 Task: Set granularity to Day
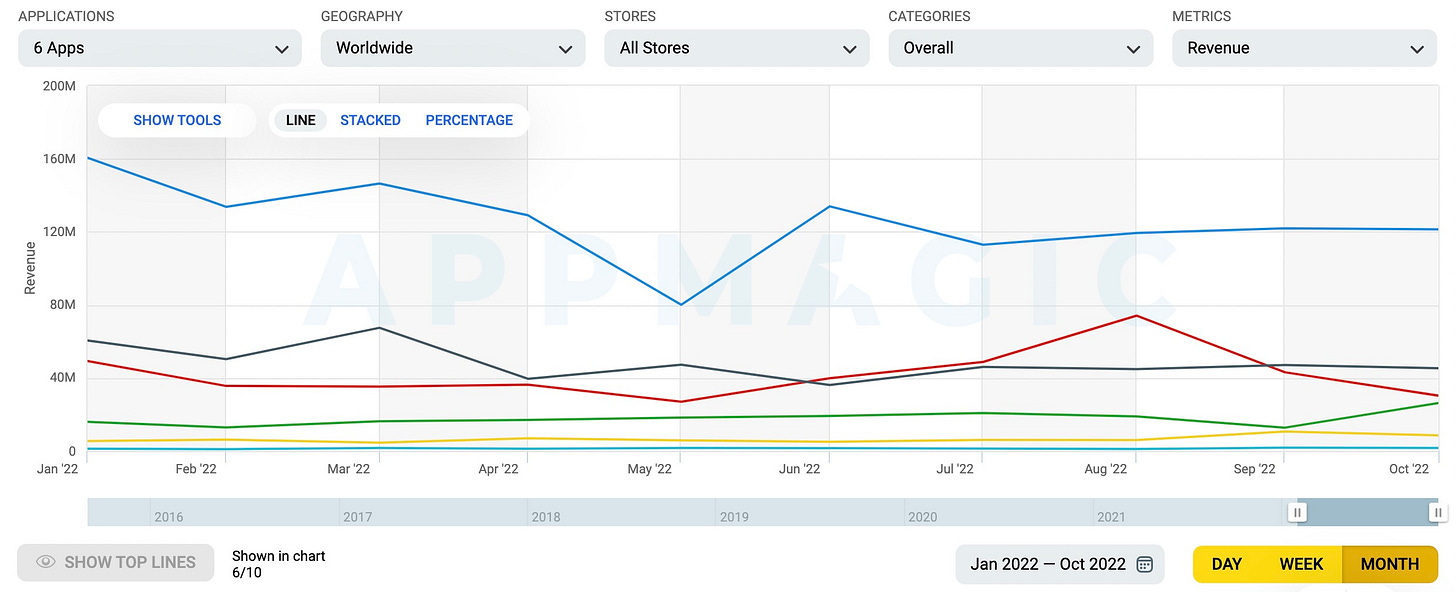point(1227,564)
